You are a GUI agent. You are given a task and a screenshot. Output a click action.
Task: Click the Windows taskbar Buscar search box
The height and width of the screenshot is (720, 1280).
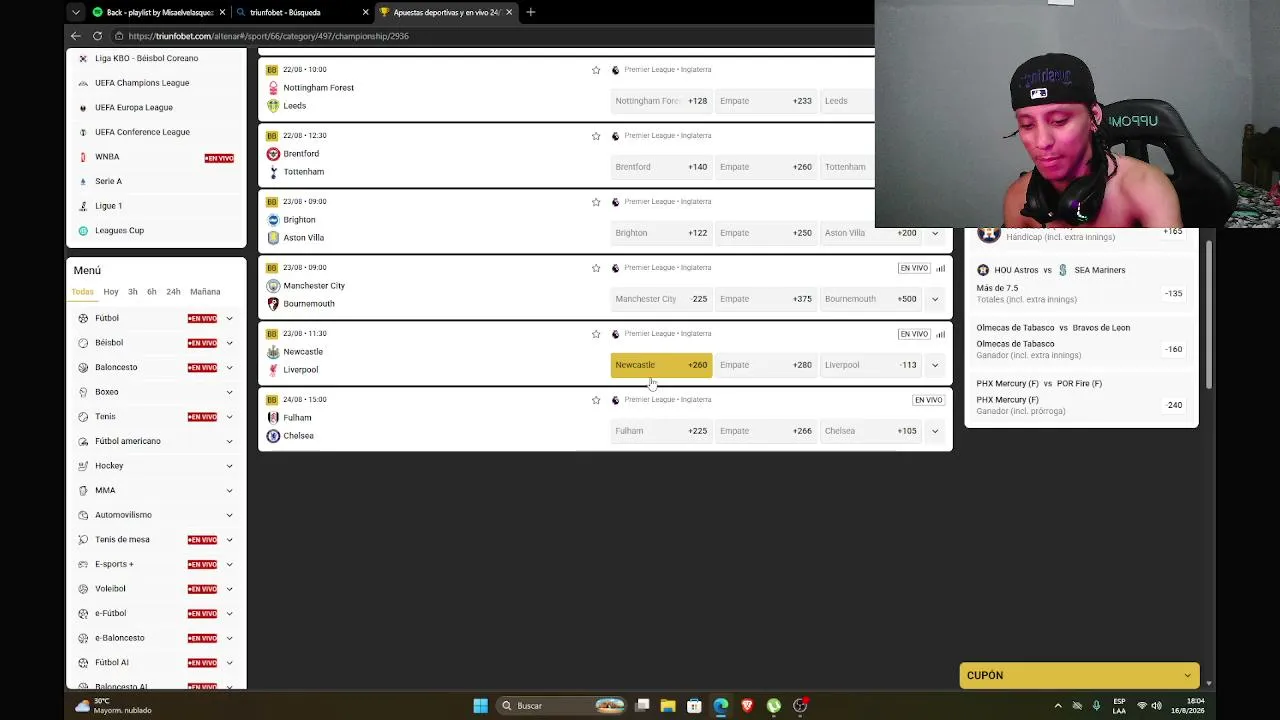pyautogui.click(x=563, y=706)
